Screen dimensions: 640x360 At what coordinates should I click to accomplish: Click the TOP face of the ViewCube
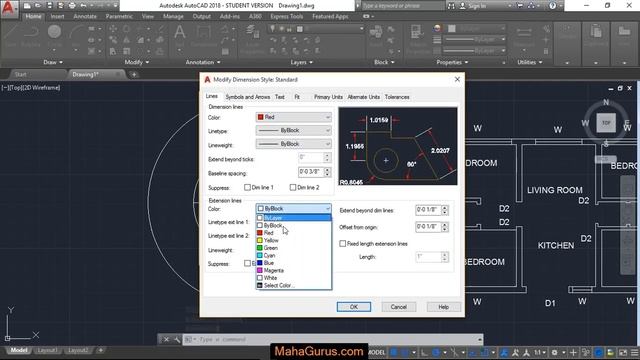tap(606, 123)
